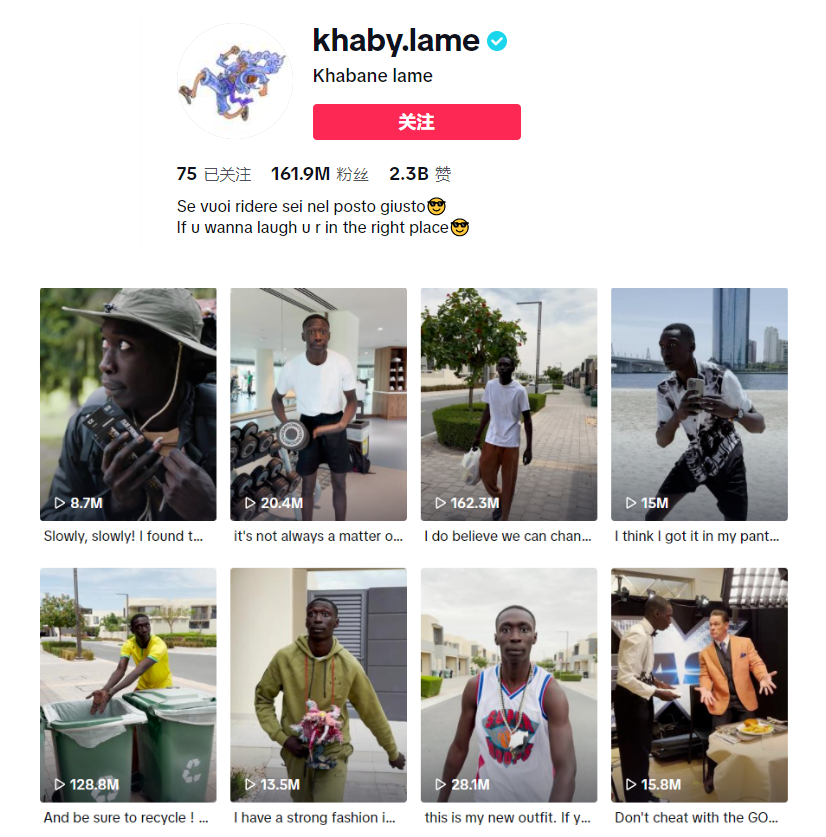Click play icon on the 28.1M video
Viewport: 826px width, 837px height.
point(440,784)
